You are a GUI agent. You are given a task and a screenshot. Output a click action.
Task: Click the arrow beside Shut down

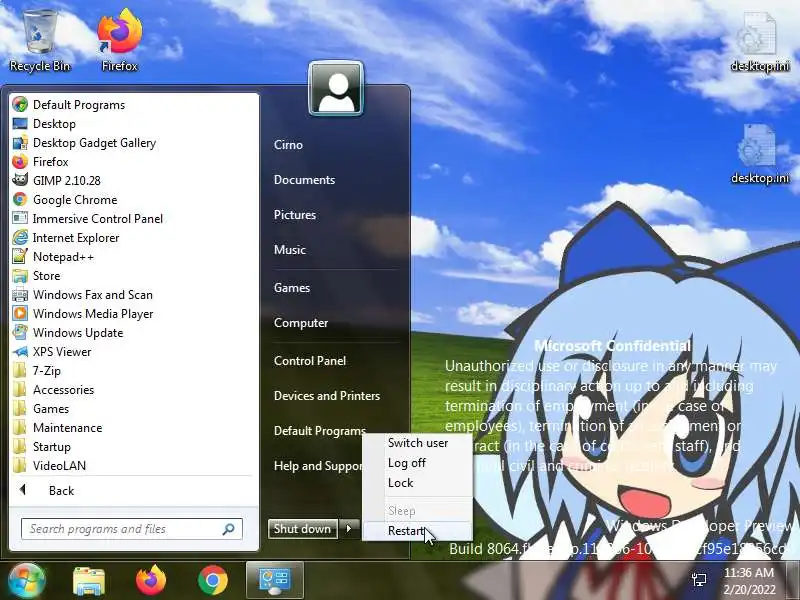tap(349, 529)
